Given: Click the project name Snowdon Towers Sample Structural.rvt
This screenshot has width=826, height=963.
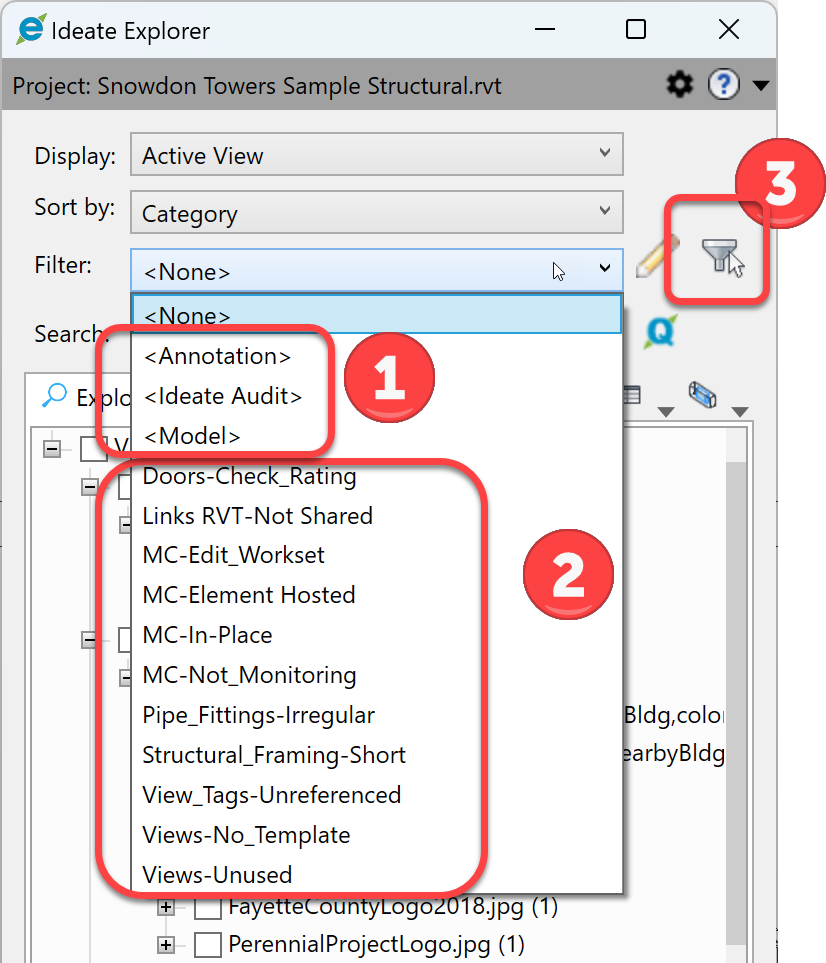Looking at the screenshot, I should pos(300,86).
